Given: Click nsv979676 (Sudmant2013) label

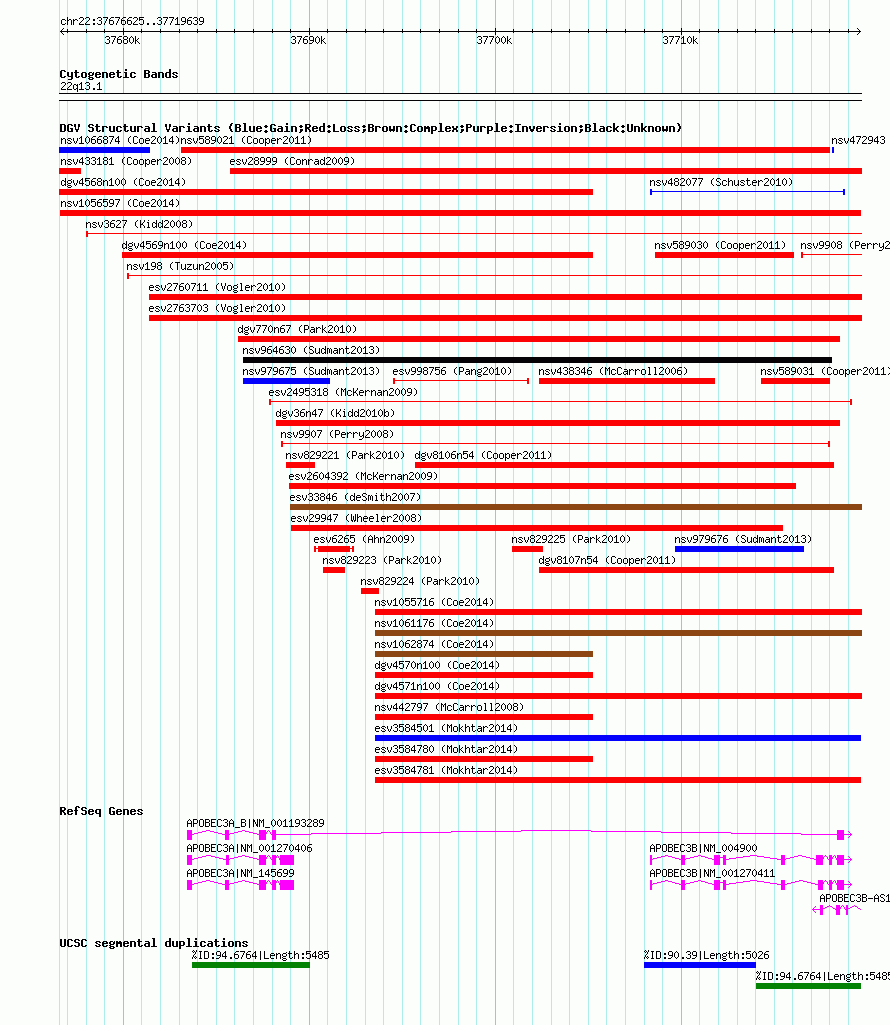Looking at the screenshot, I should click(743, 539).
